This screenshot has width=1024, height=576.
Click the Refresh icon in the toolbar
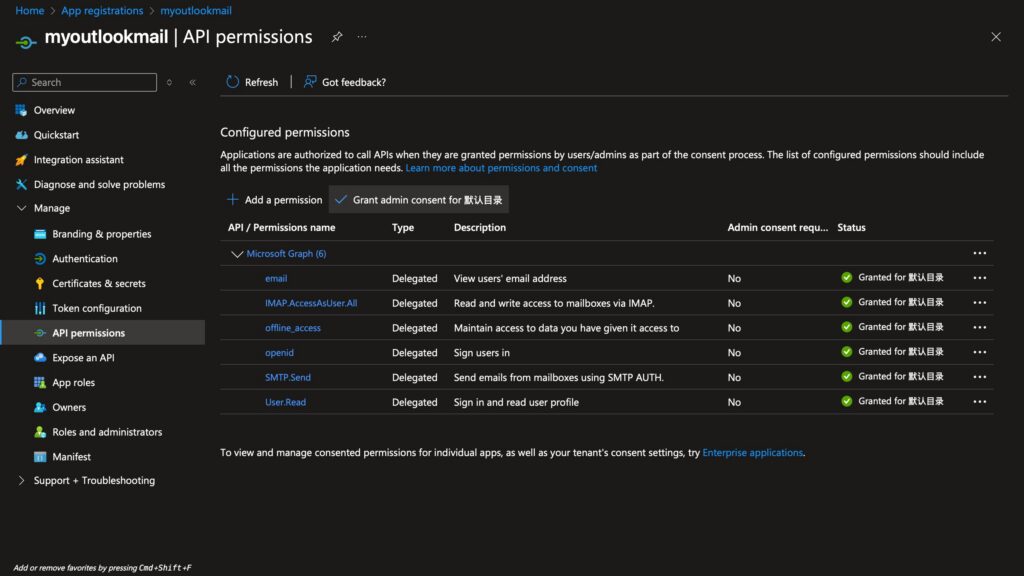(233, 82)
